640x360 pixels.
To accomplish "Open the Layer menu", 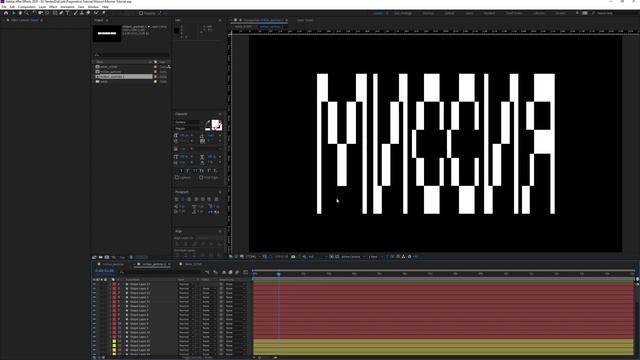I will (x=42, y=7).
